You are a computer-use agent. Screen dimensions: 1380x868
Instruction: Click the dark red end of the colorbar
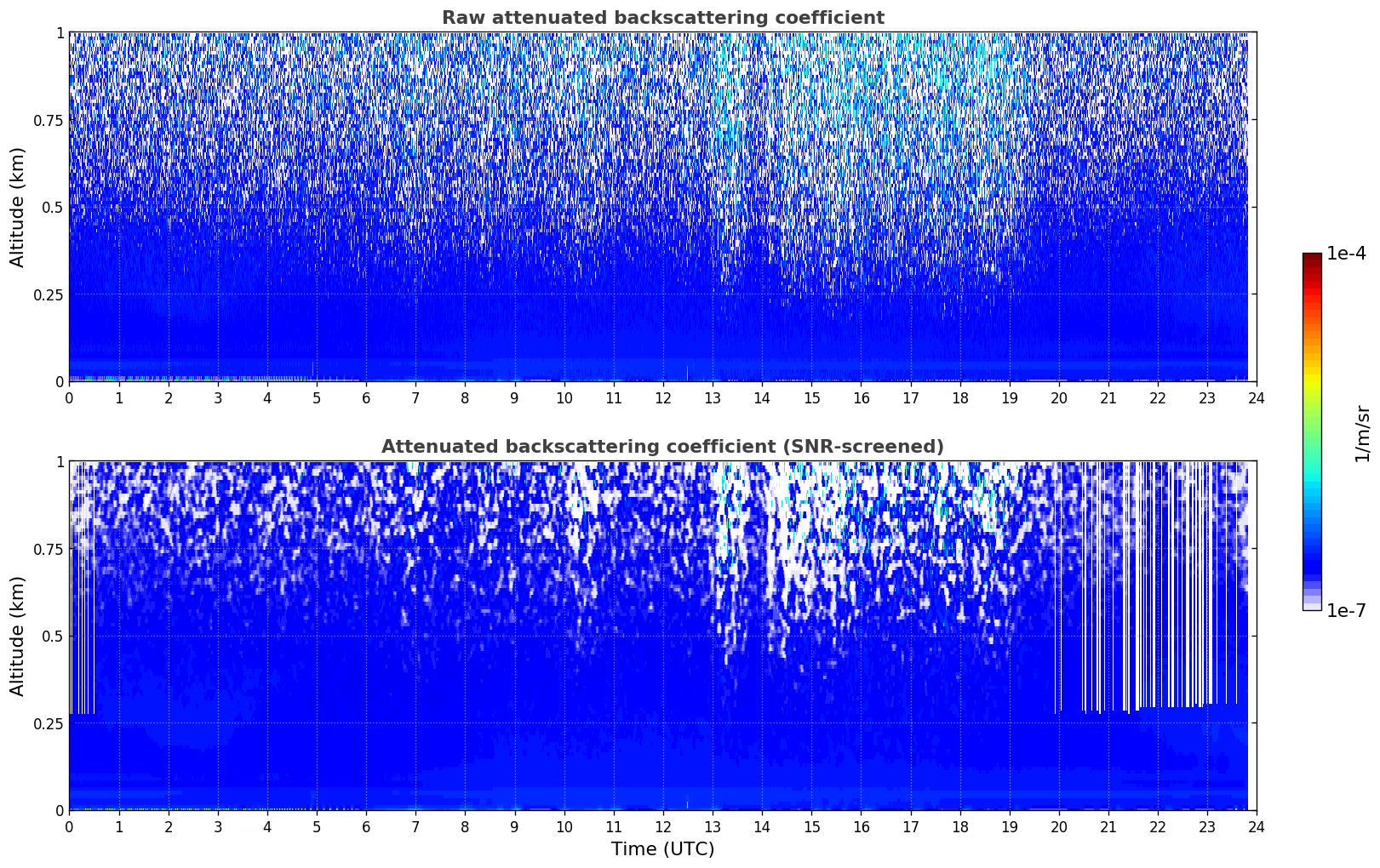pyautogui.click(x=1312, y=258)
